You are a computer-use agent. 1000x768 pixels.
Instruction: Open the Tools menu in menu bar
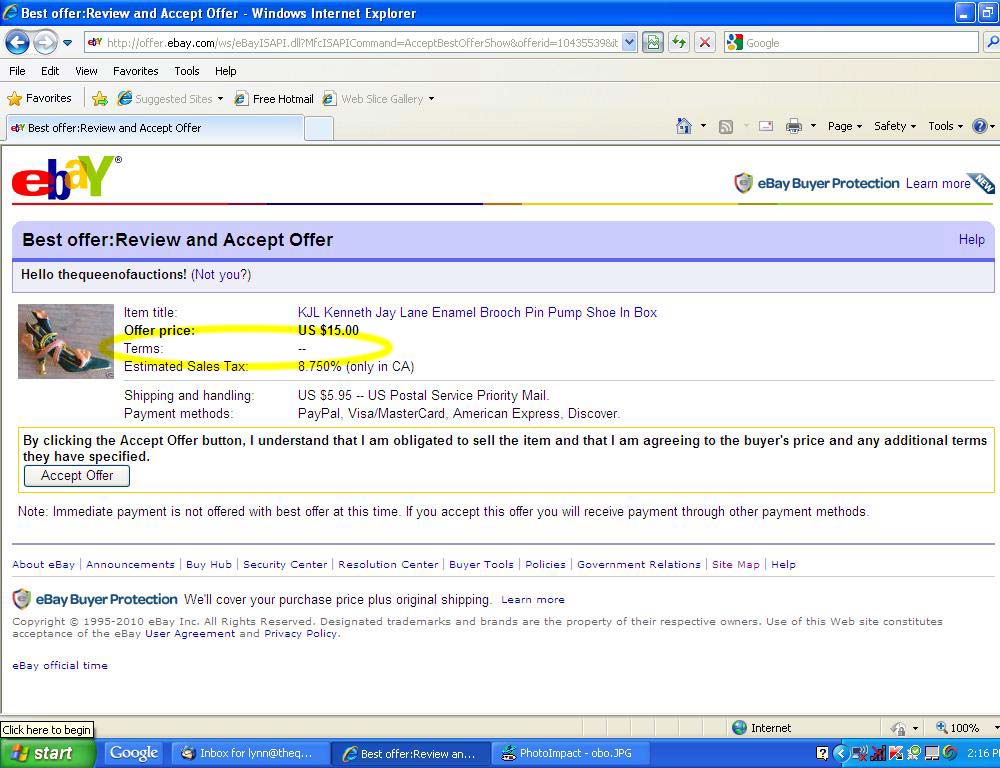[x=187, y=71]
